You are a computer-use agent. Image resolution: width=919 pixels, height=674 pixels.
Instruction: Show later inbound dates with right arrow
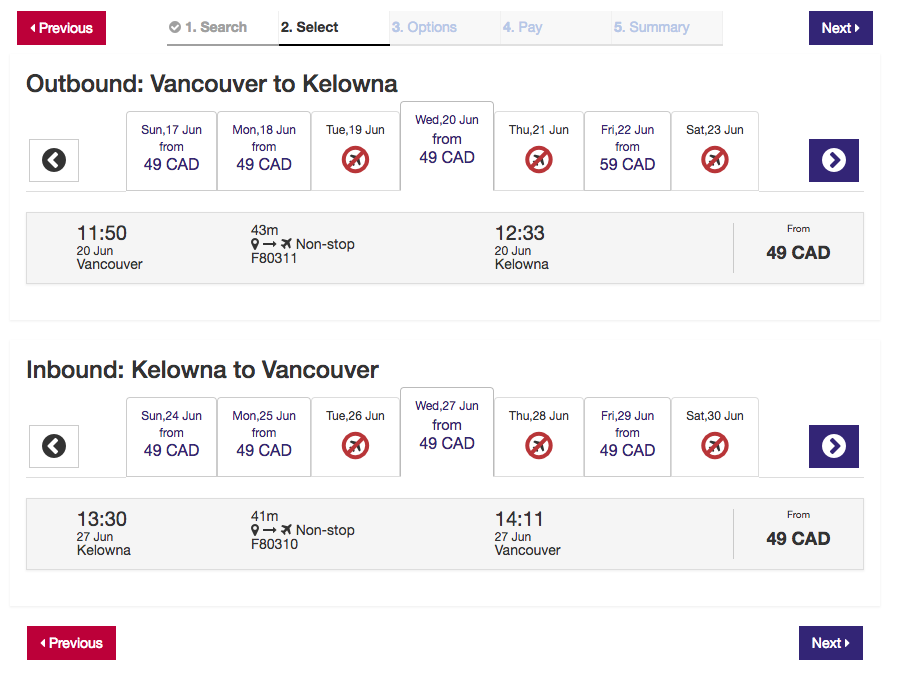tap(833, 446)
